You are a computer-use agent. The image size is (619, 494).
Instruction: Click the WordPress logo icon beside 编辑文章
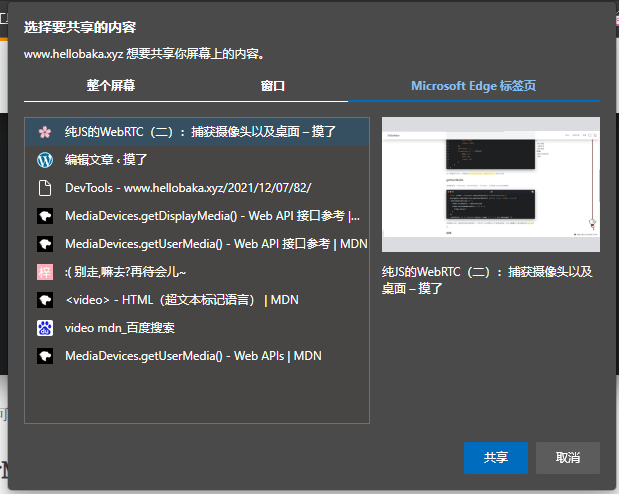coord(45,160)
